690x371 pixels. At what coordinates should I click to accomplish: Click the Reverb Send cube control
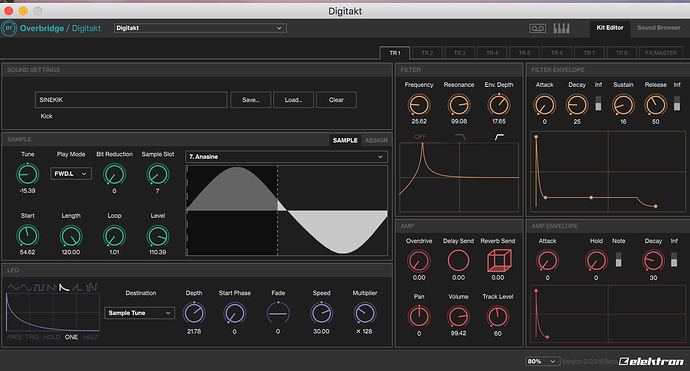[x=499, y=261]
